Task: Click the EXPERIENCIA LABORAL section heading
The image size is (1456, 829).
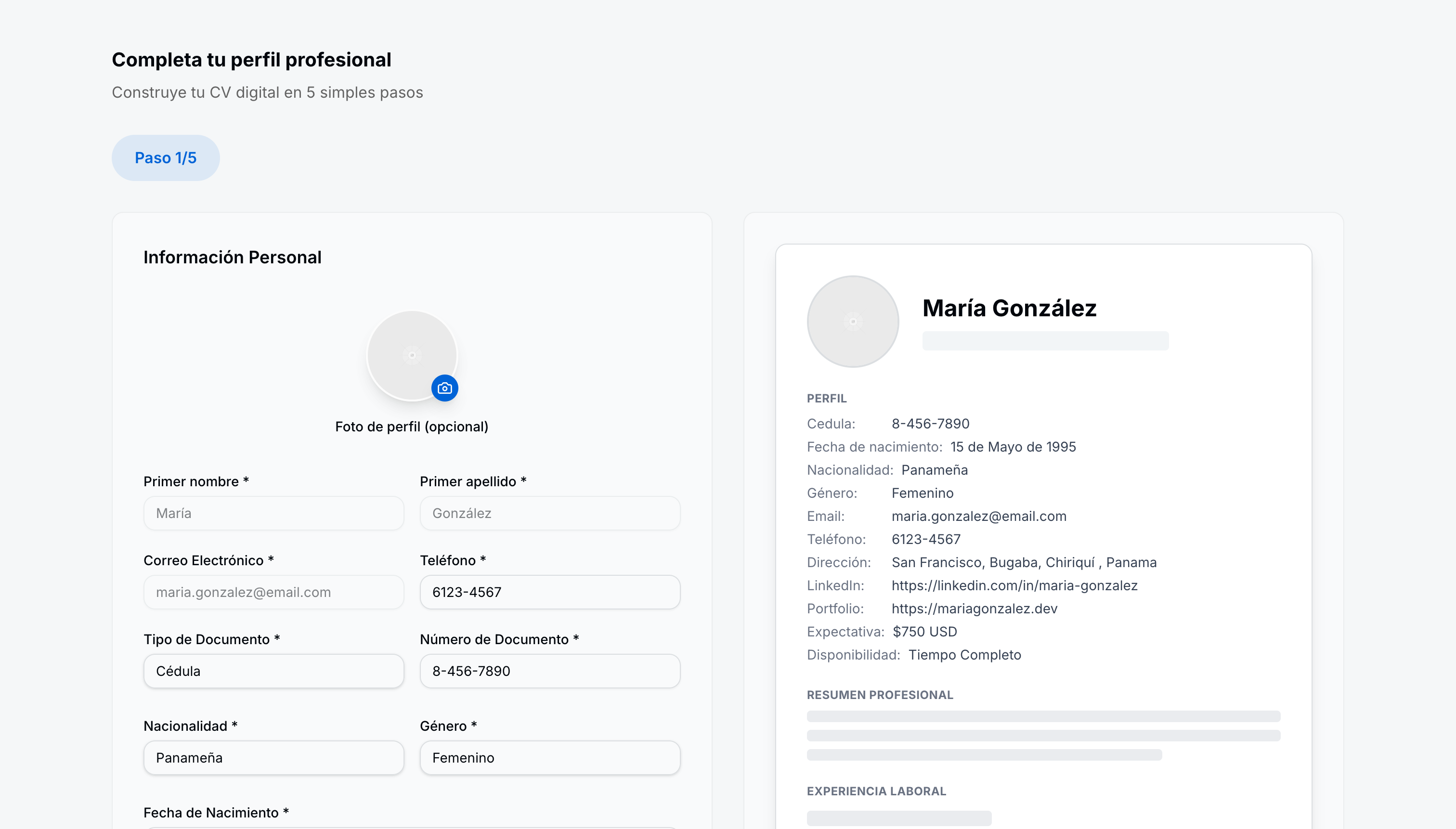Action: [876, 791]
